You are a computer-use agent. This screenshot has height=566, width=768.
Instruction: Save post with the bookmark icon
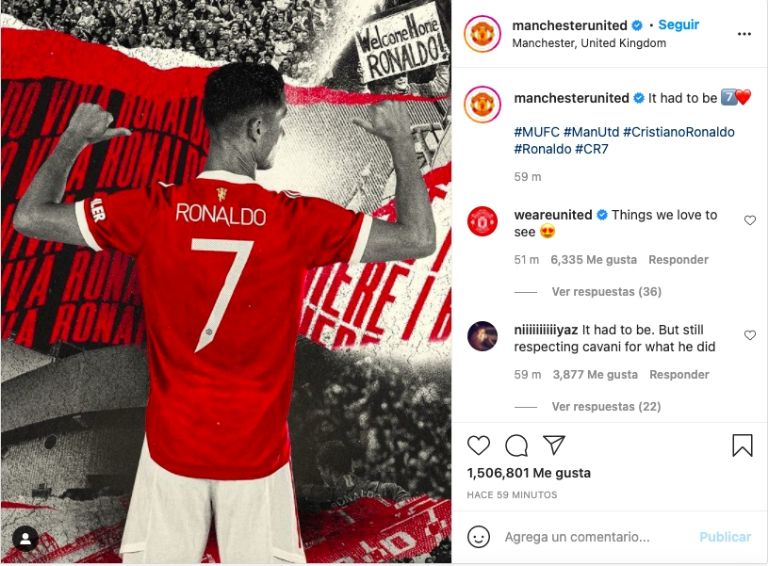742,446
